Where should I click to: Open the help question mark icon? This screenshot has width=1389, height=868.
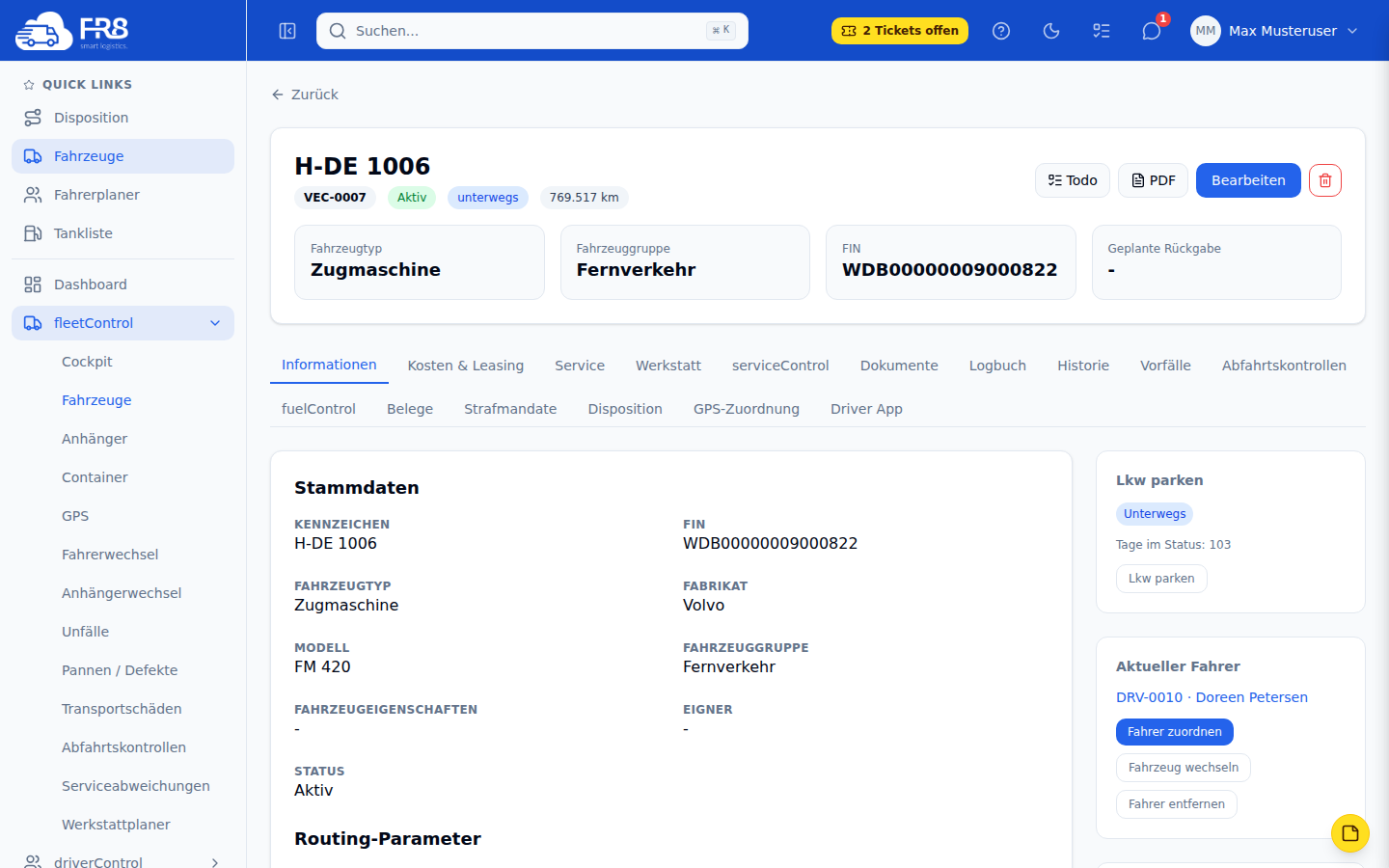coord(1001,31)
